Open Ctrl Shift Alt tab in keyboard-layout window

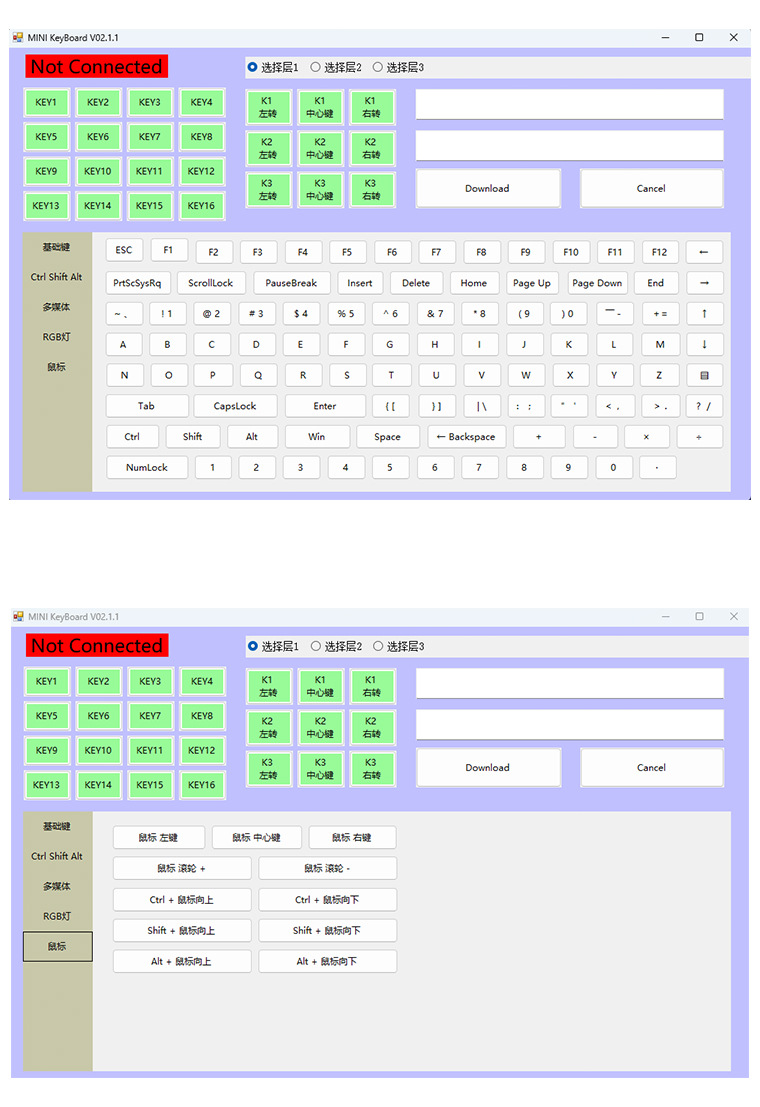coord(57,277)
